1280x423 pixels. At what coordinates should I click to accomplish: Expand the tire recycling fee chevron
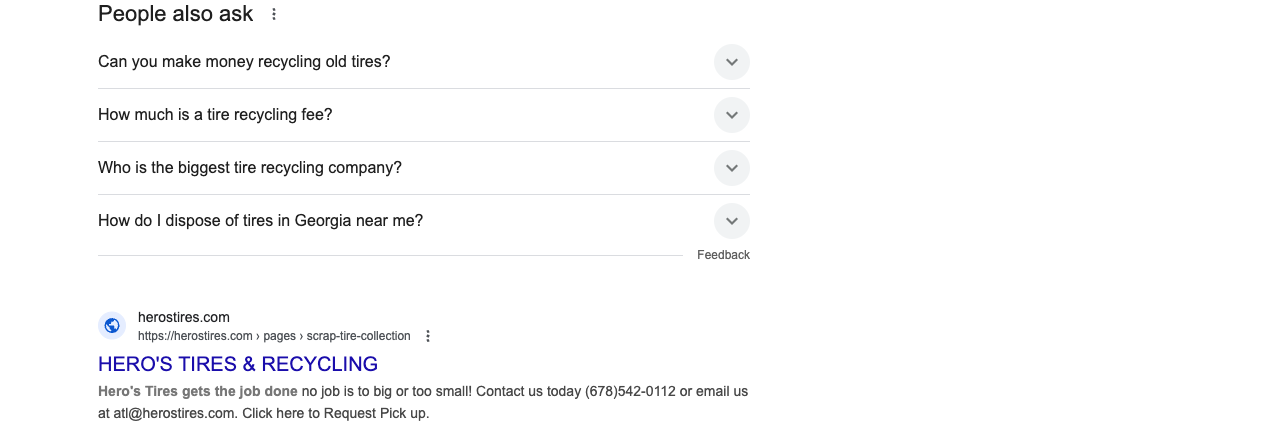coord(732,115)
